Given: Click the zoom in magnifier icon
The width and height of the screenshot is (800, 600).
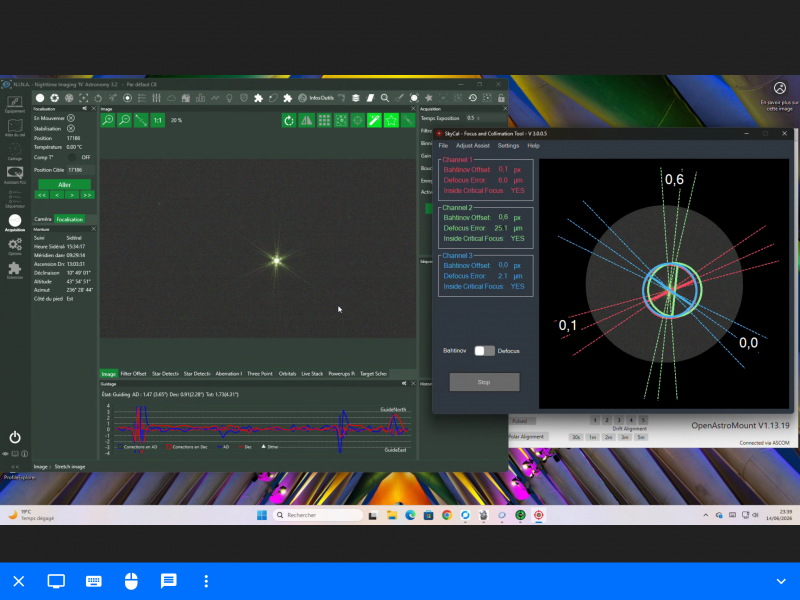Looking at the screenshot, I should click(108, 120).
